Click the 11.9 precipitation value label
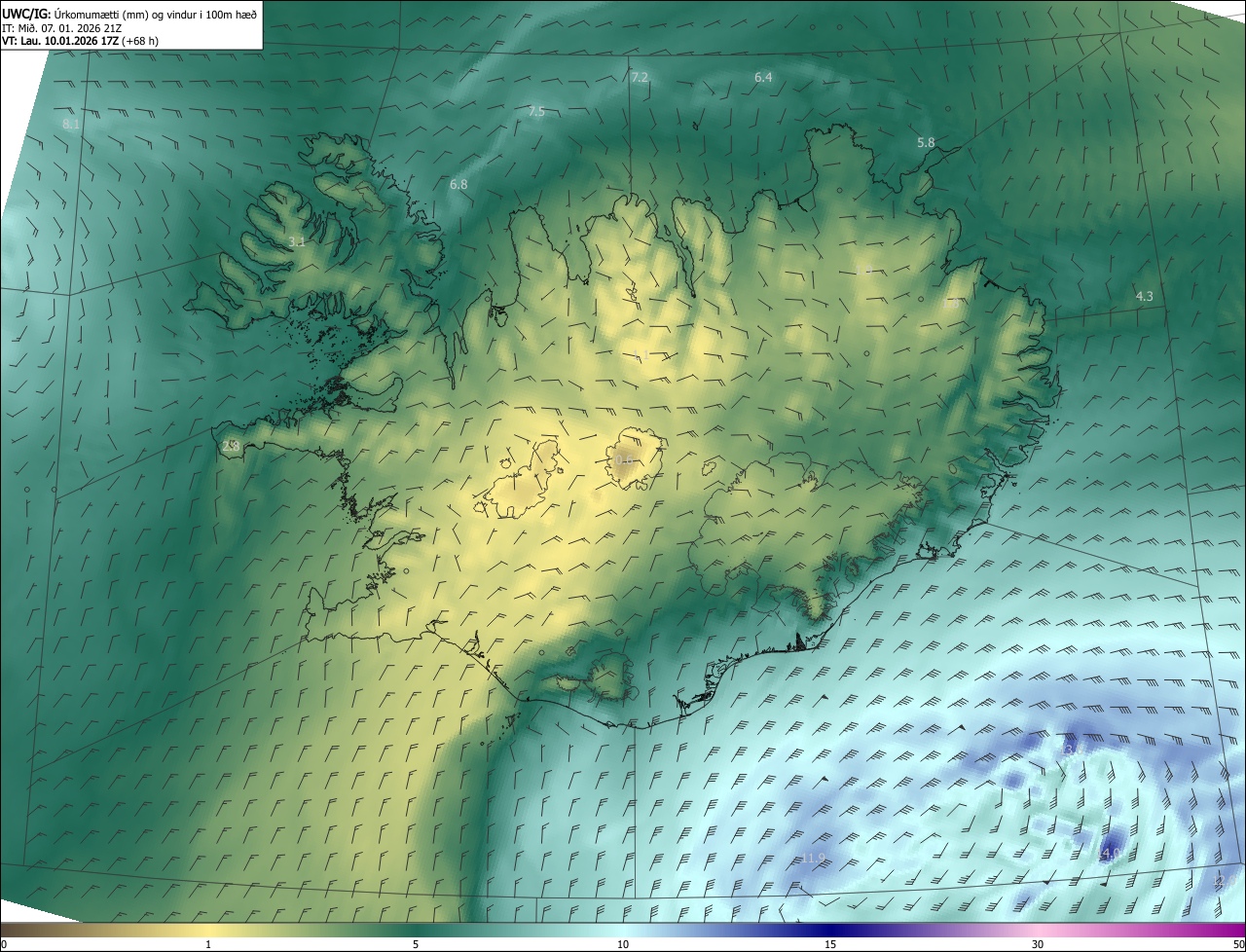Viewport: 1246px width, 952px height. (813, 858)
